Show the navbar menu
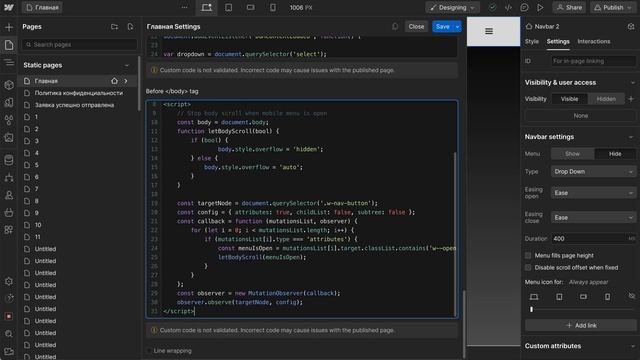 (x=572, y=154)
